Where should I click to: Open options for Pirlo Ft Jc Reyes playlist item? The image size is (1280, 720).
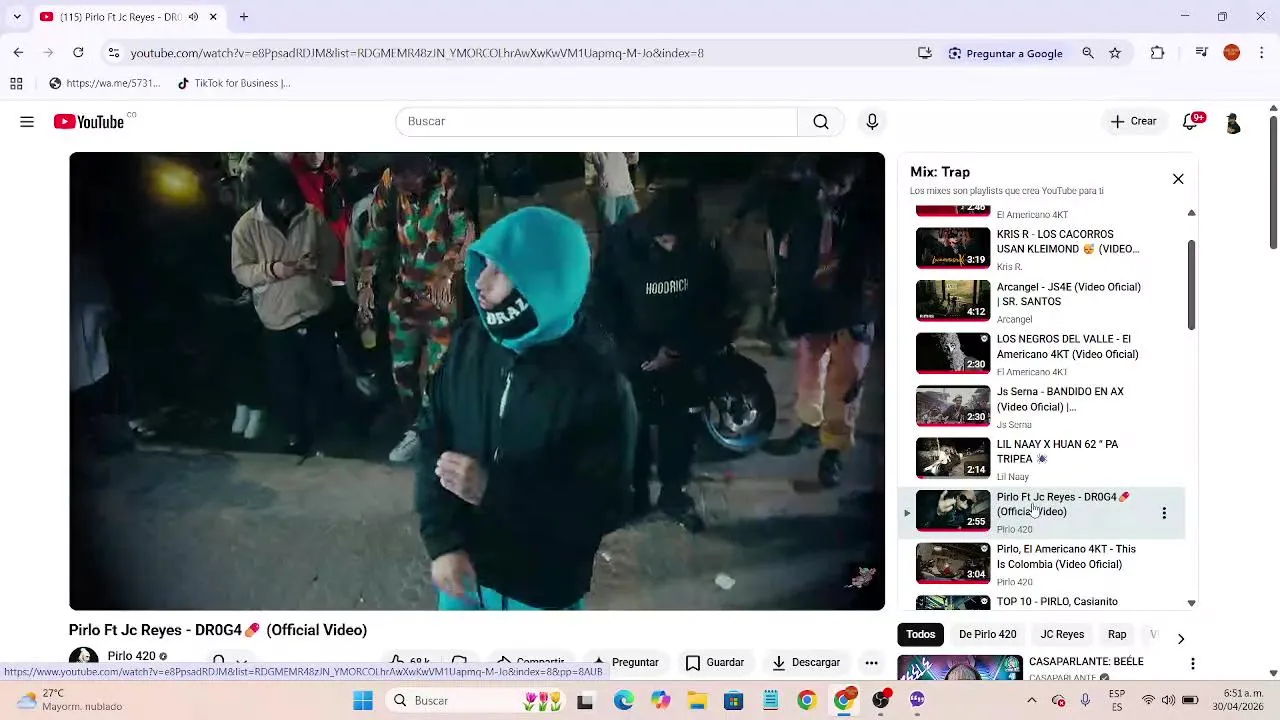click(1164, 513)
